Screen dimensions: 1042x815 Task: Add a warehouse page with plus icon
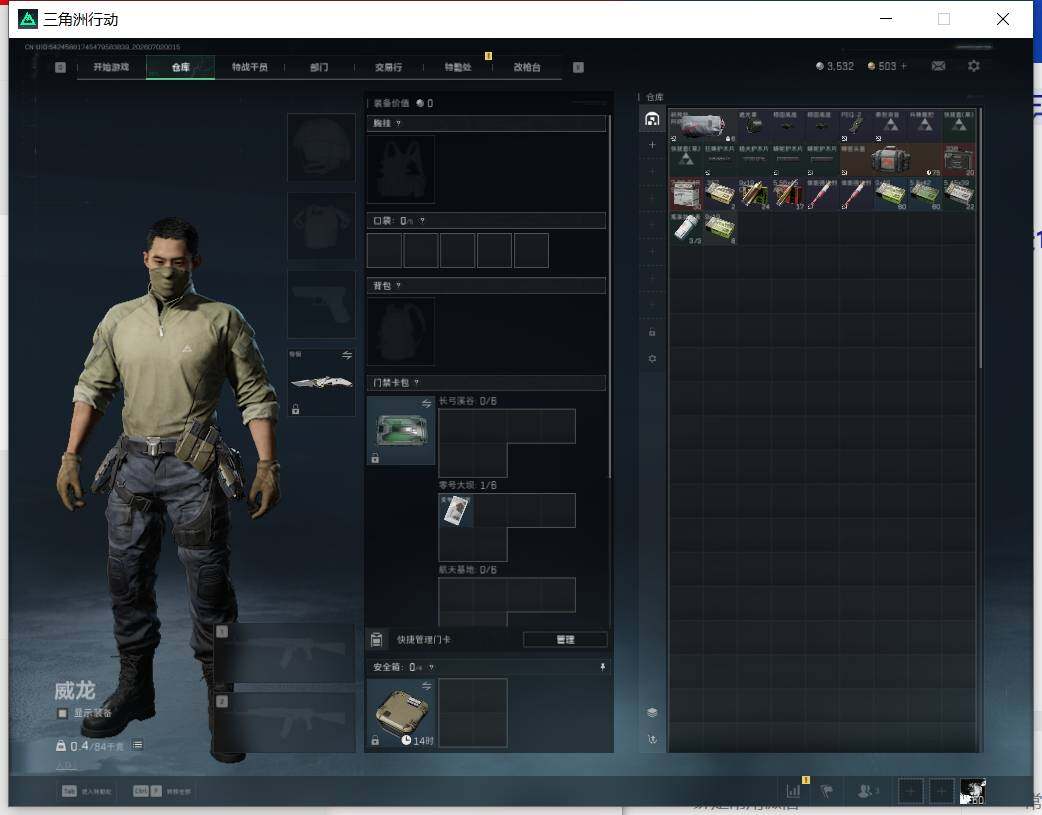point(652,145)
